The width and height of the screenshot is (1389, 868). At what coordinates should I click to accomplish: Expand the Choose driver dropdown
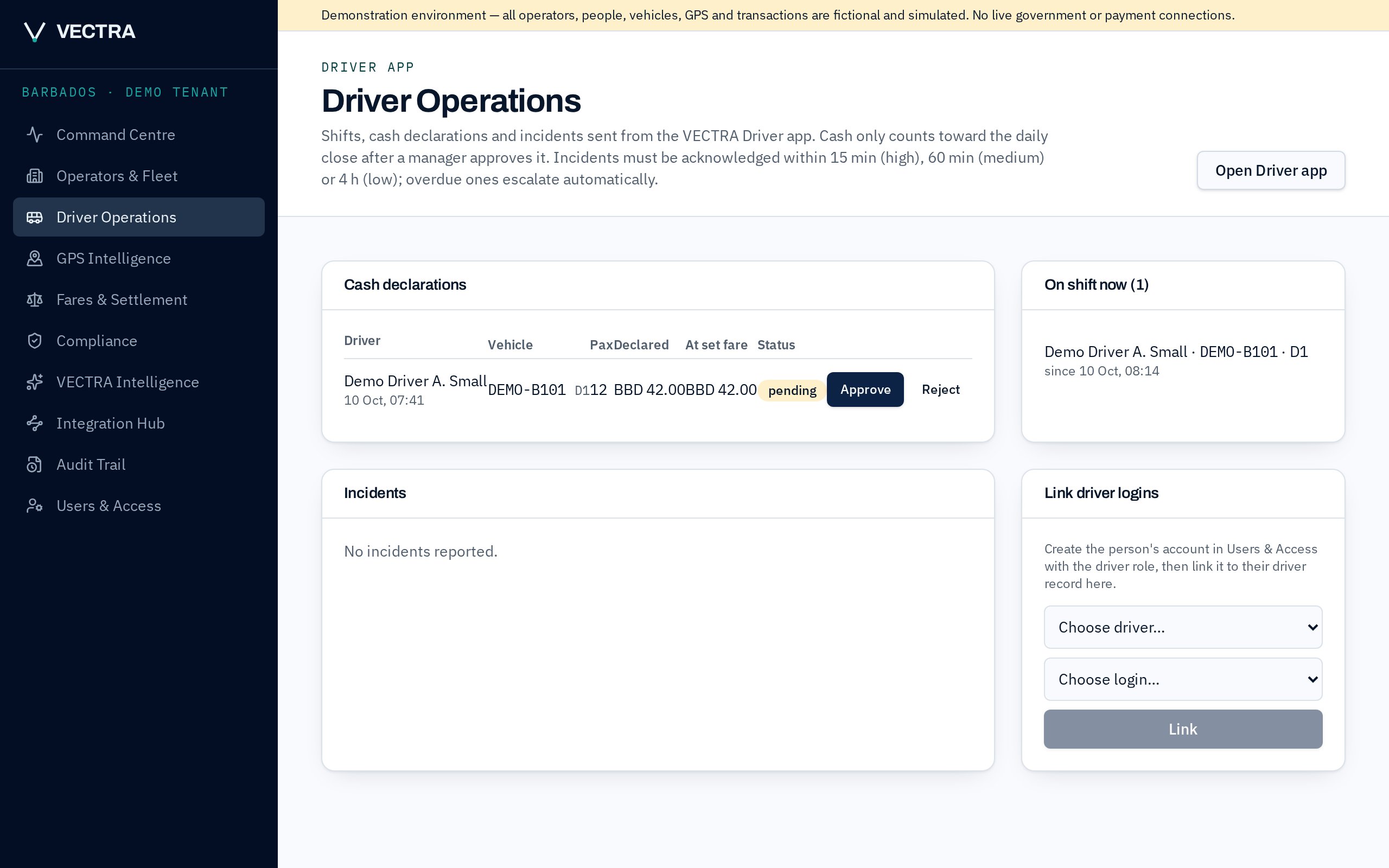(1183, 627)
